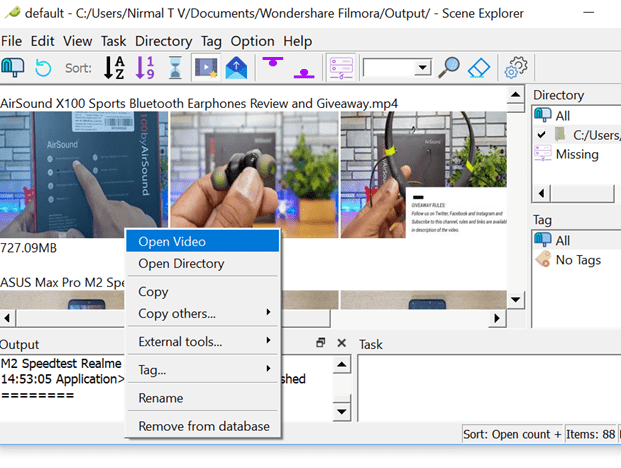Image resolution: width=621 pixels, height=468 pixels.
Task: Sort alphabetically with the A-Z icon
Action: [114, 68]
